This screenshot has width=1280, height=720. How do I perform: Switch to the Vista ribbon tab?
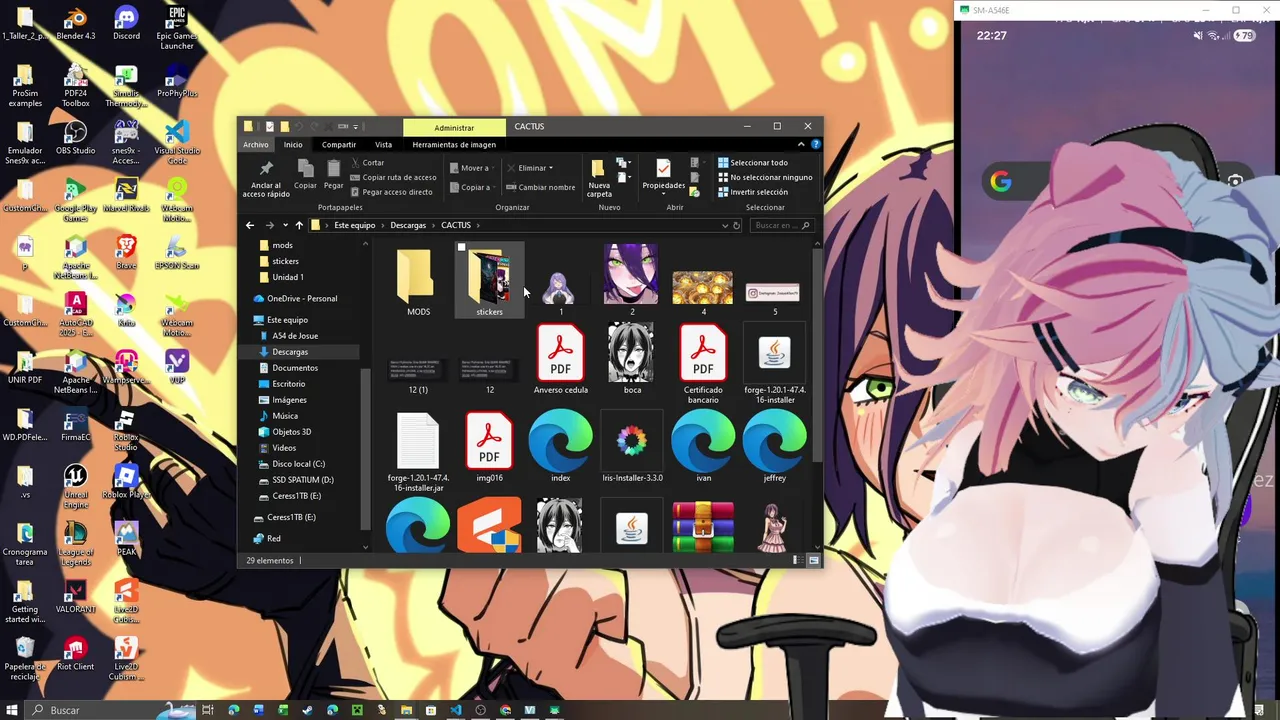point(383,144)
